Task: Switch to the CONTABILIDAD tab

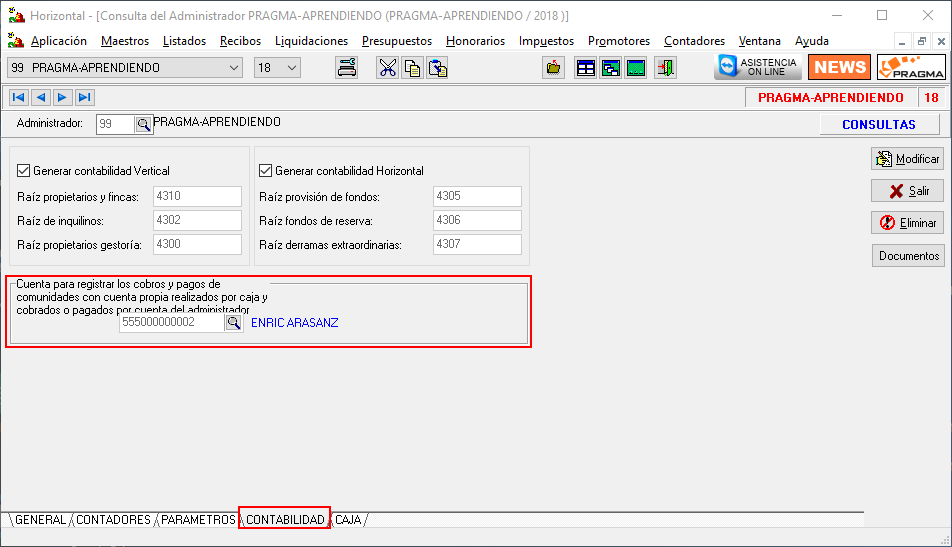Action: 285,520
